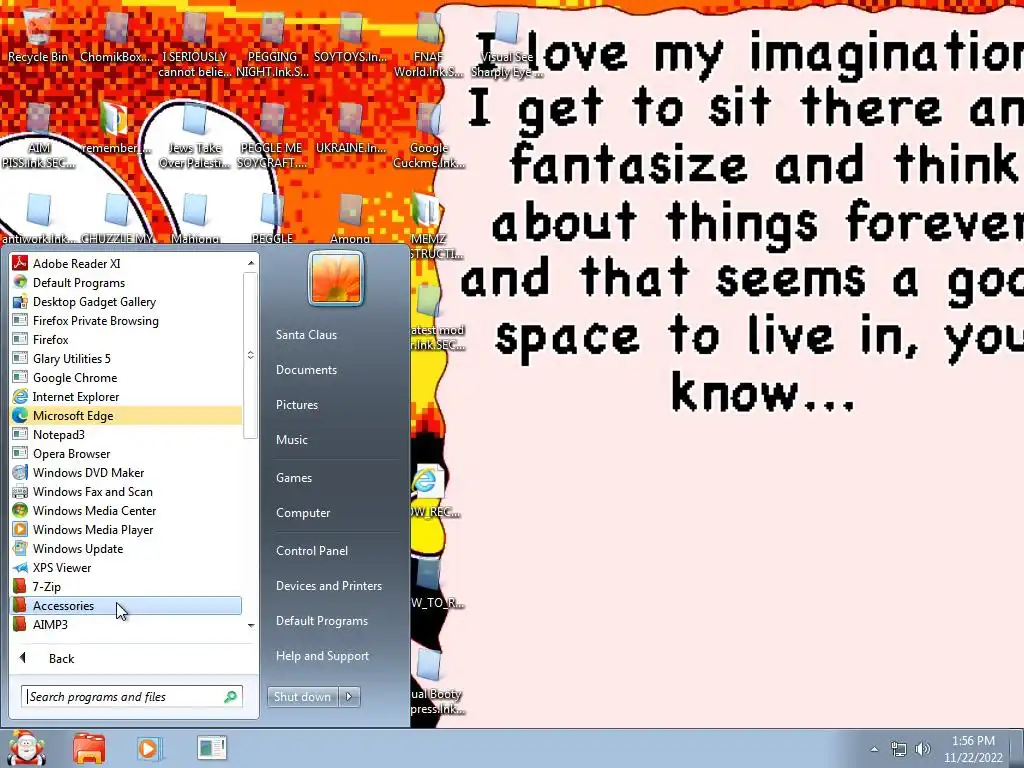Launch Windows DVD Maker
The height and width of the screenshot is (768, 1024).
pos(126,472)
